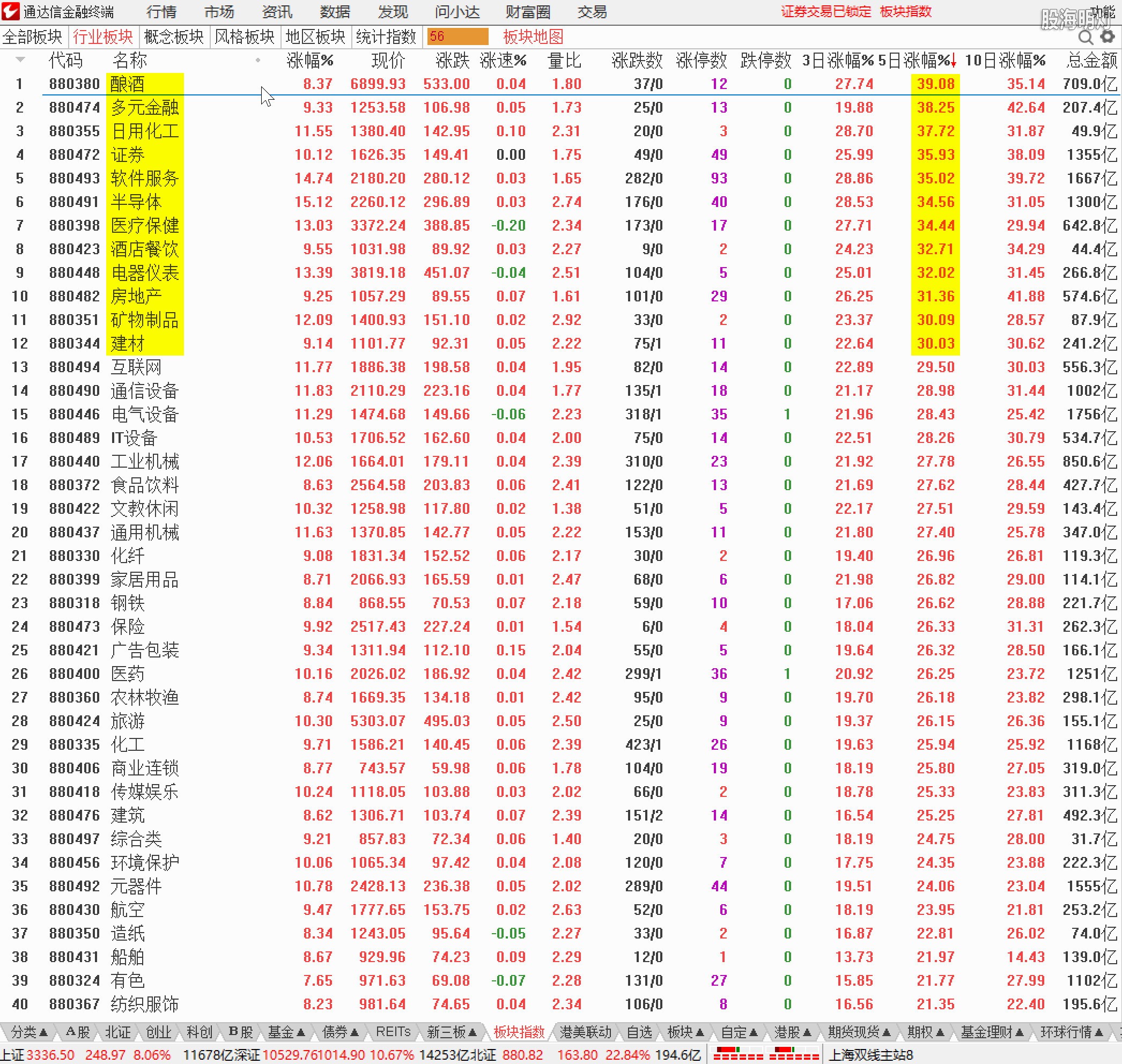Screen dimensions: 1122x1064
Task: Switch to 行业板块 tab
Action: 102,37
